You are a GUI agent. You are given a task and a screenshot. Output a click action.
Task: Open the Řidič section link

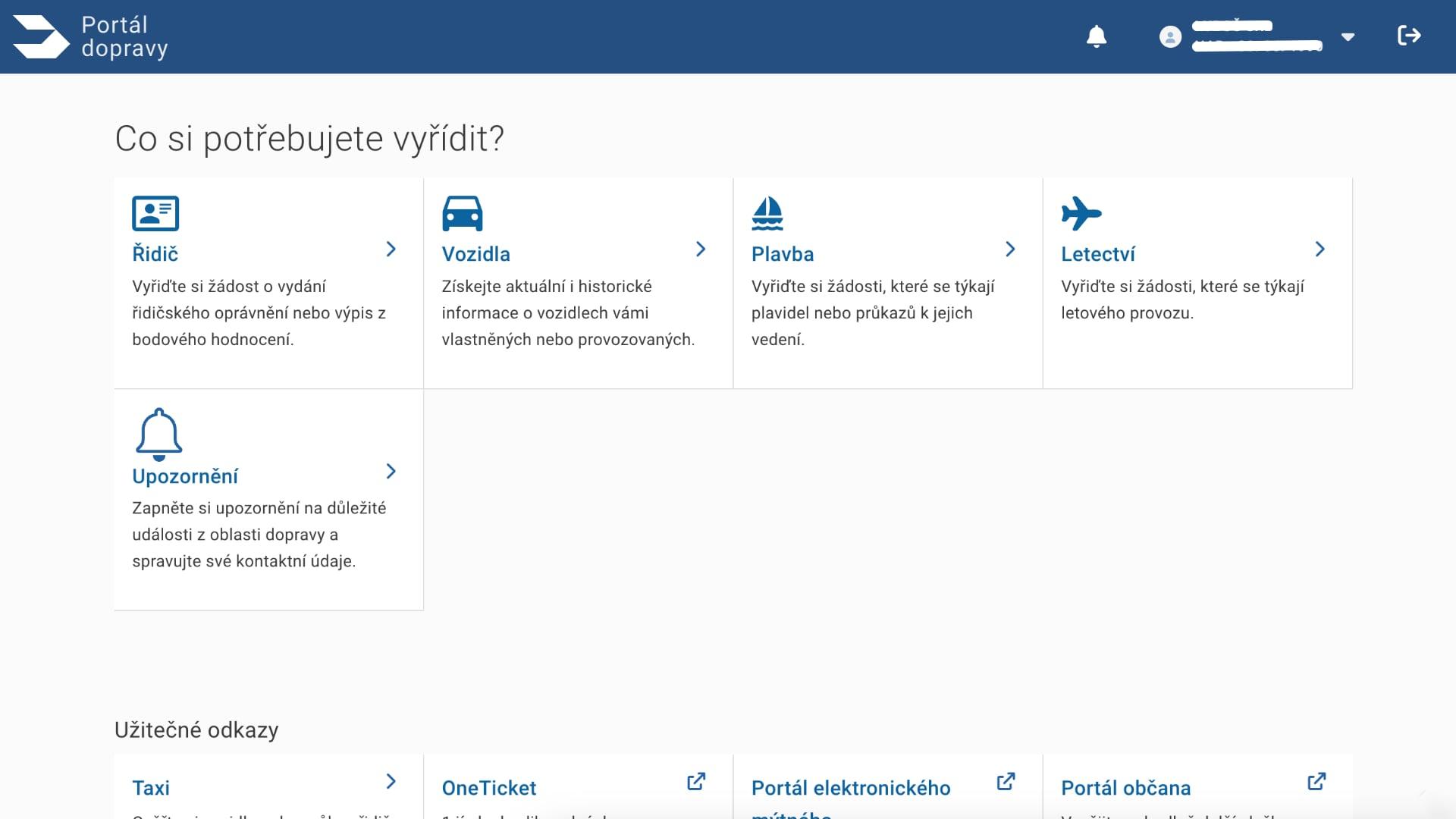point(155,254)
